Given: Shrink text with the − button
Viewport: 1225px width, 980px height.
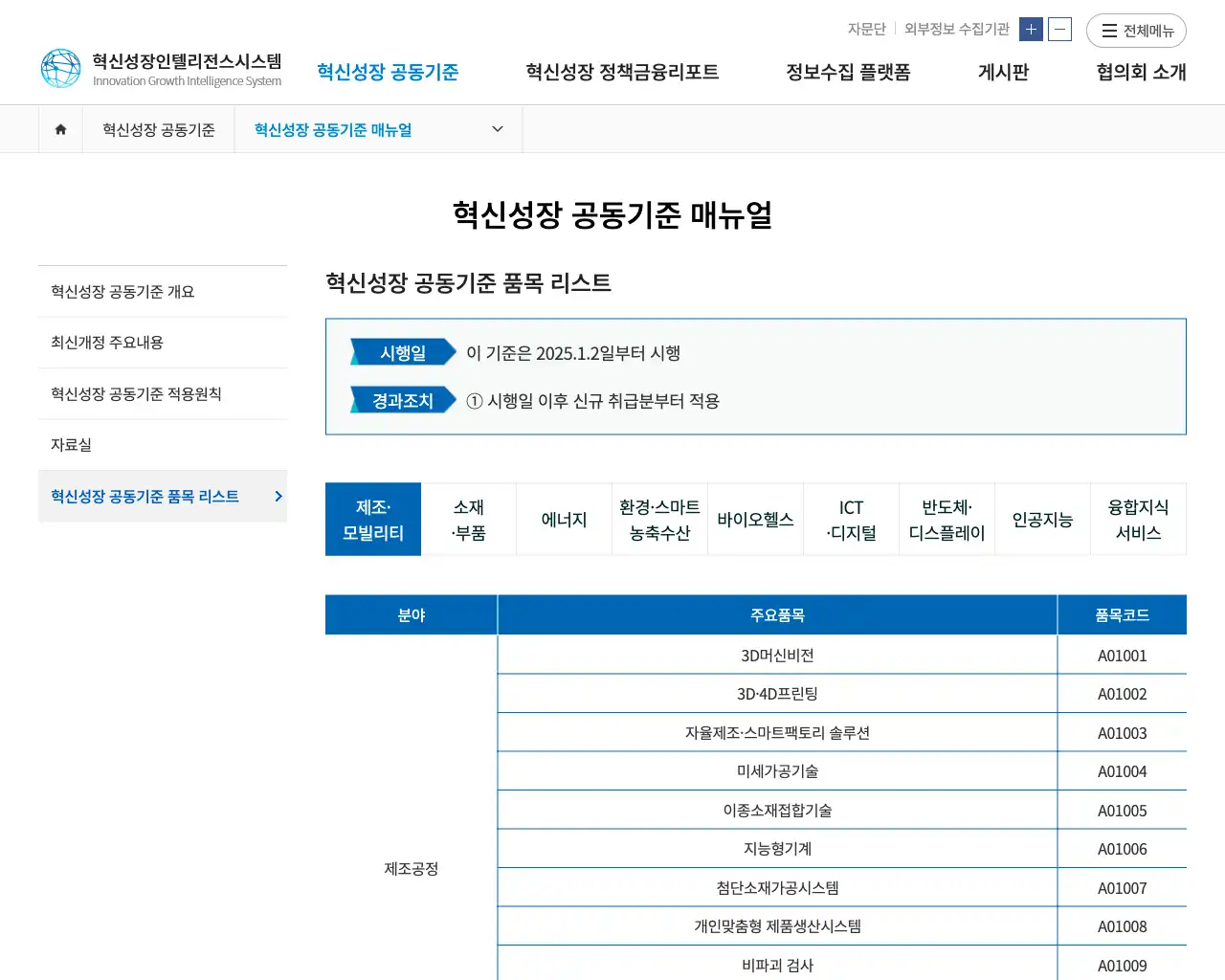Looking at the screenshot, I should click(1058, 30).
